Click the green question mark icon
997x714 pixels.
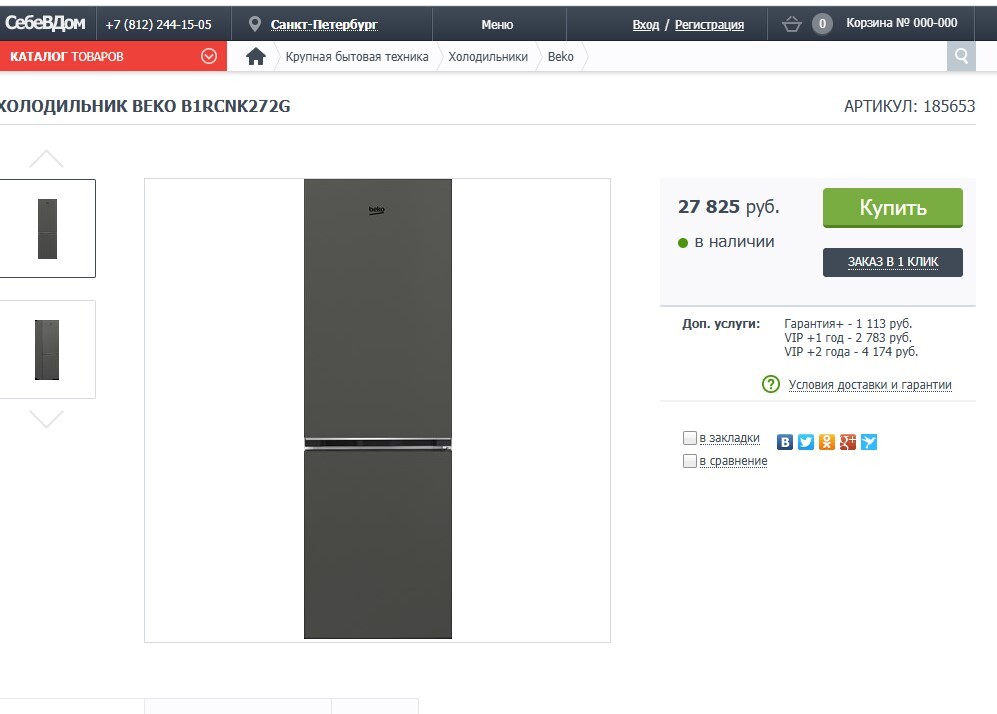[770, 384]
